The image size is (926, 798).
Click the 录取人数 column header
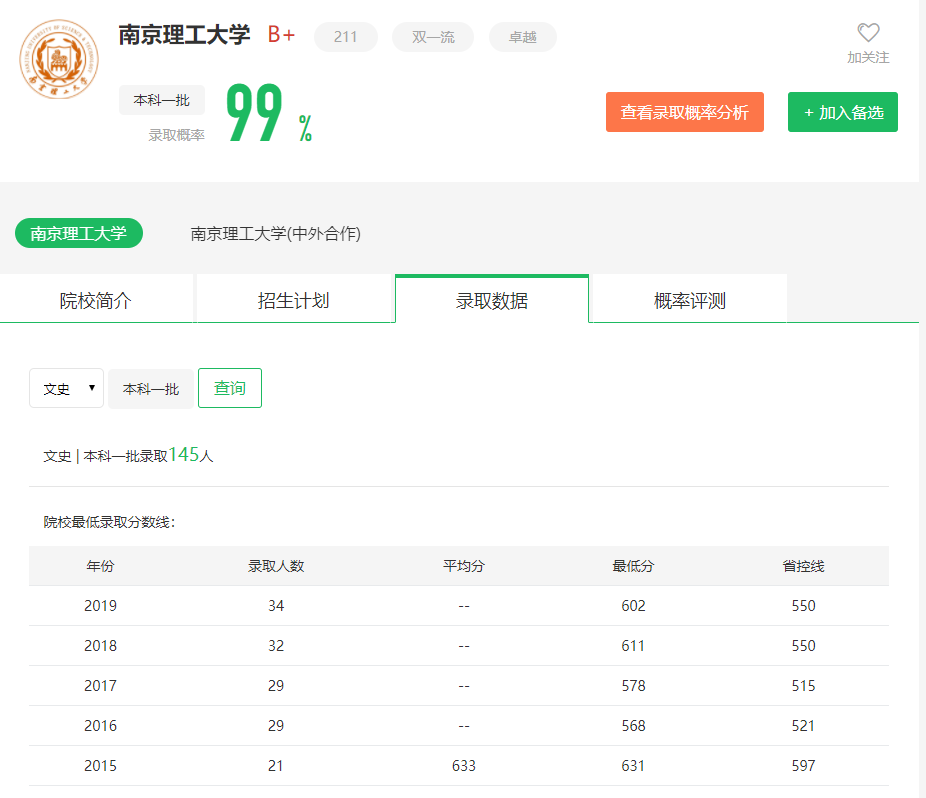(276, 566)
